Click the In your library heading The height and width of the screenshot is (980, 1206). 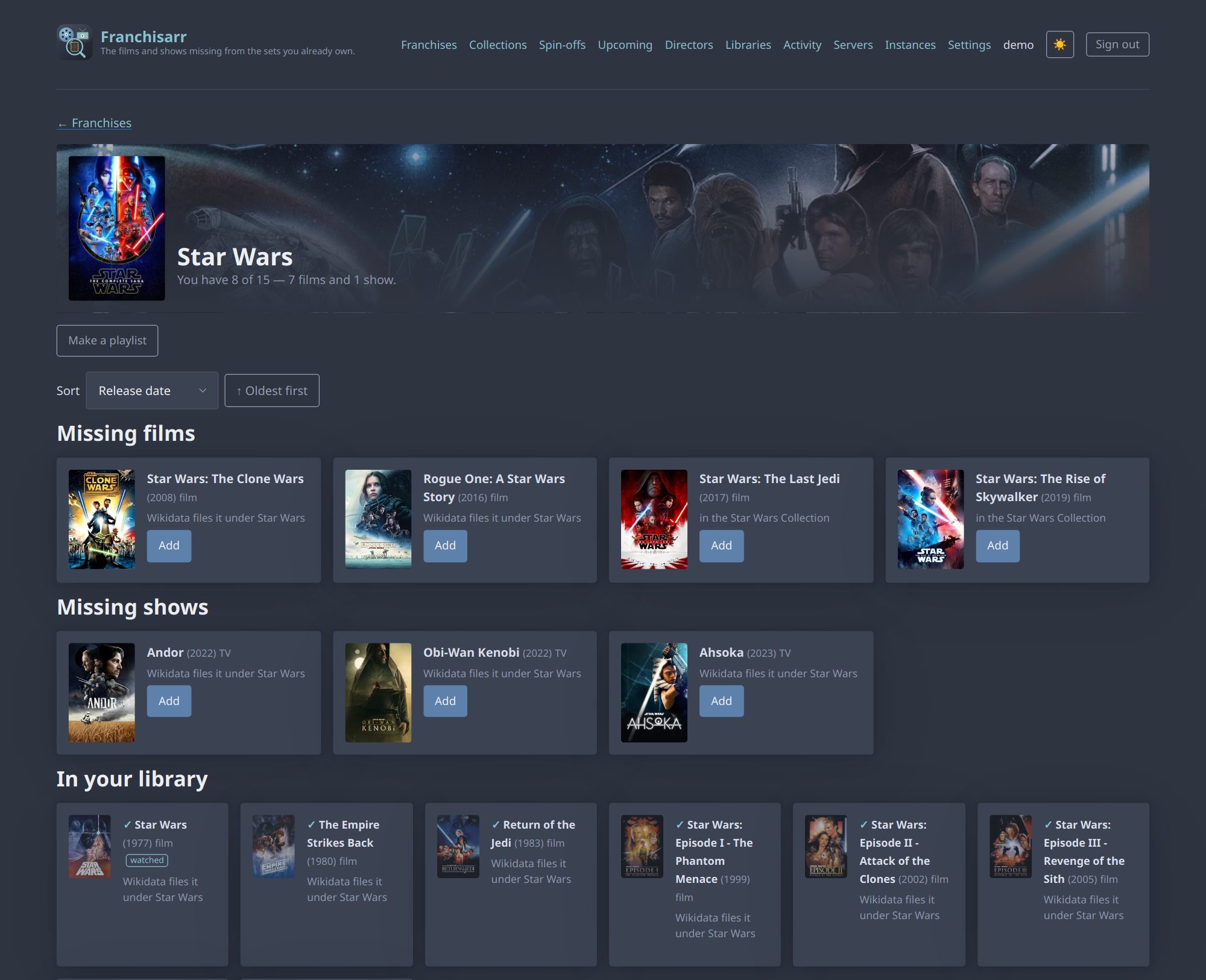[x=132, y=779]
